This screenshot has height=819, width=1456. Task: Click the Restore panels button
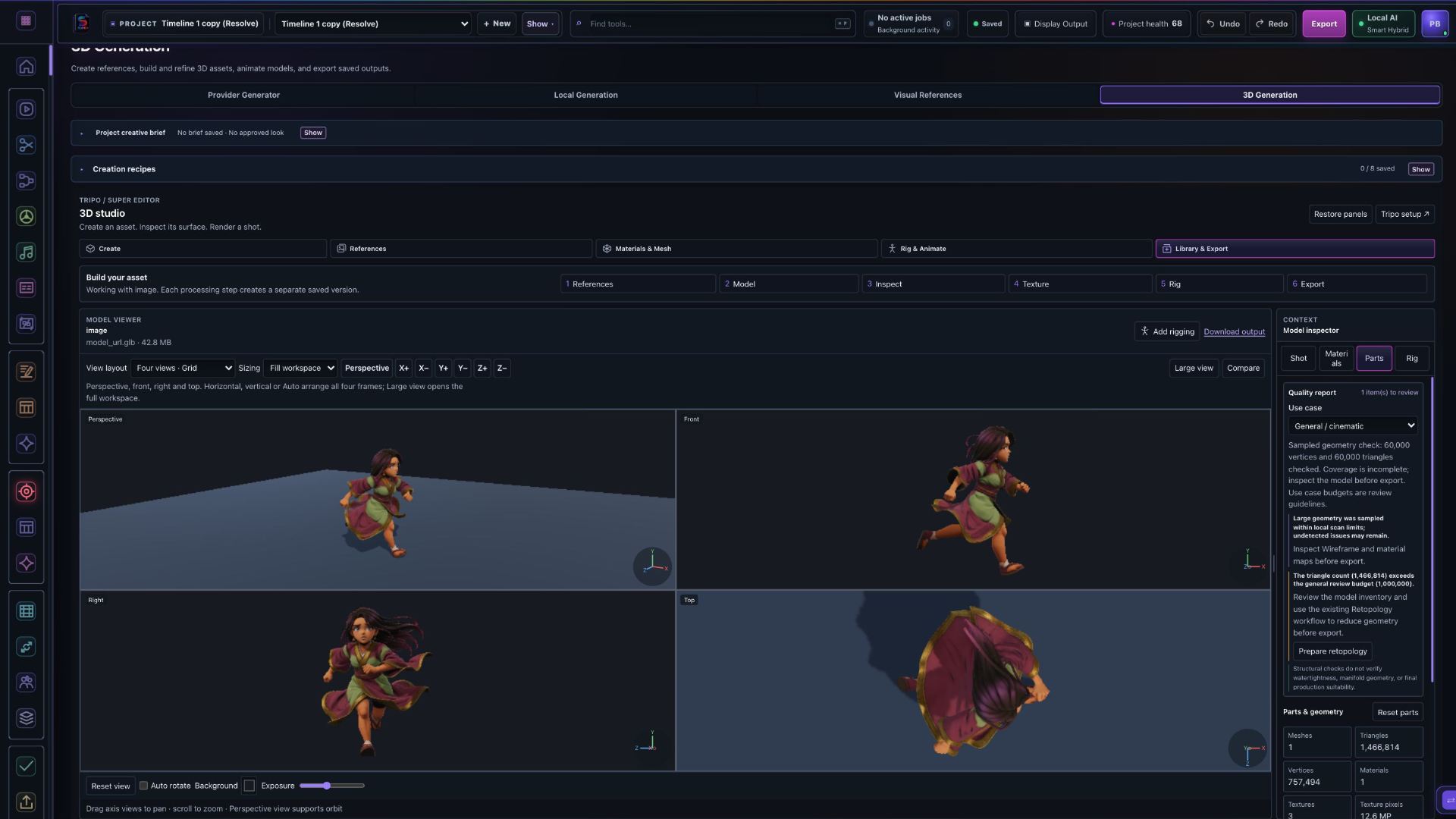point(1340,214)
